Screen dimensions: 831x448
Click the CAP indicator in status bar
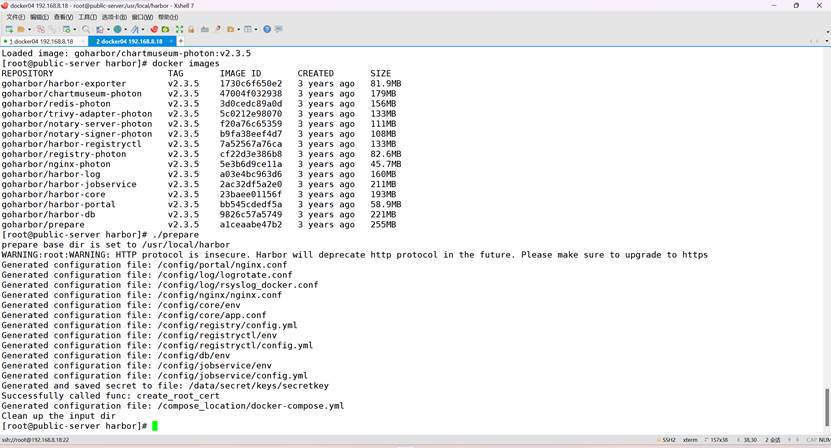click(x=811, y=440)
